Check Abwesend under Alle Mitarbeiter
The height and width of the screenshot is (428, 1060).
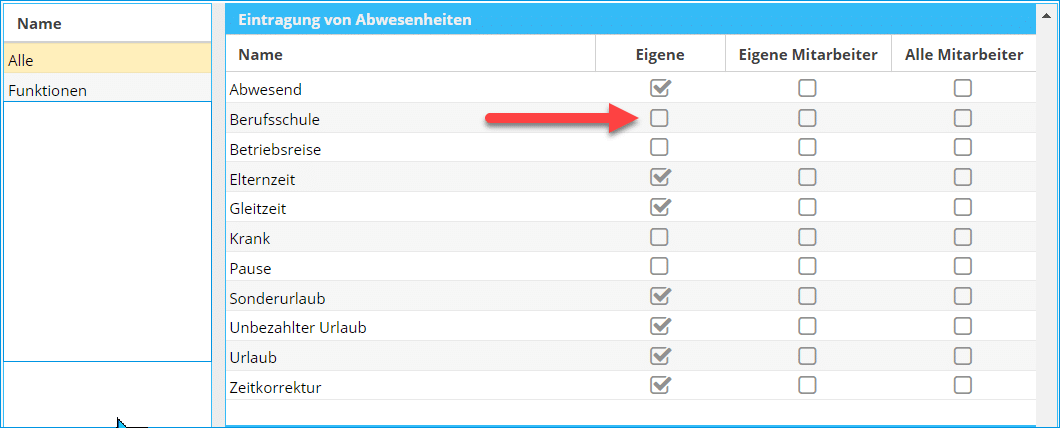[962, 88]
